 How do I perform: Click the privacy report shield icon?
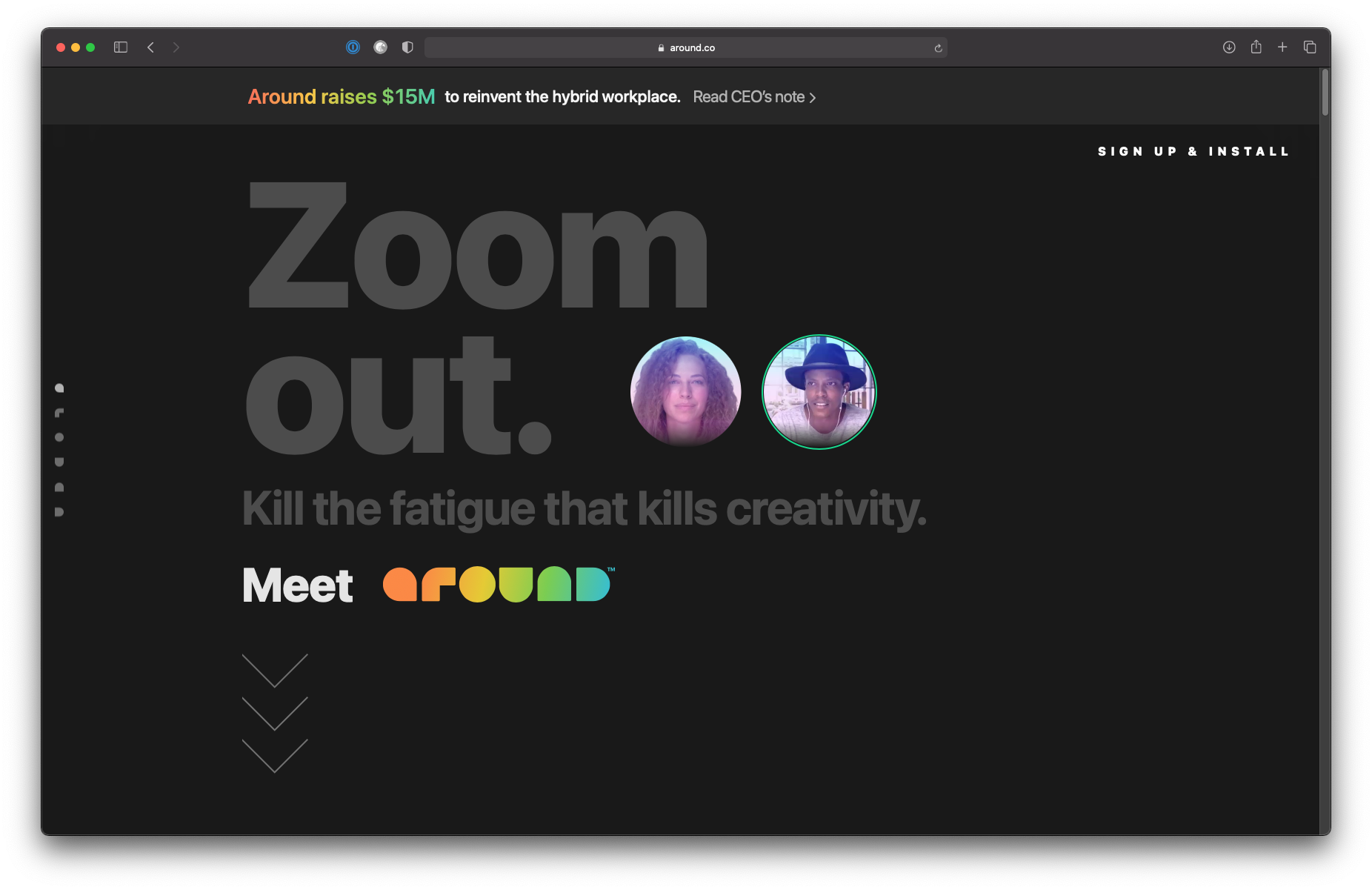click(x=407, y=47)
